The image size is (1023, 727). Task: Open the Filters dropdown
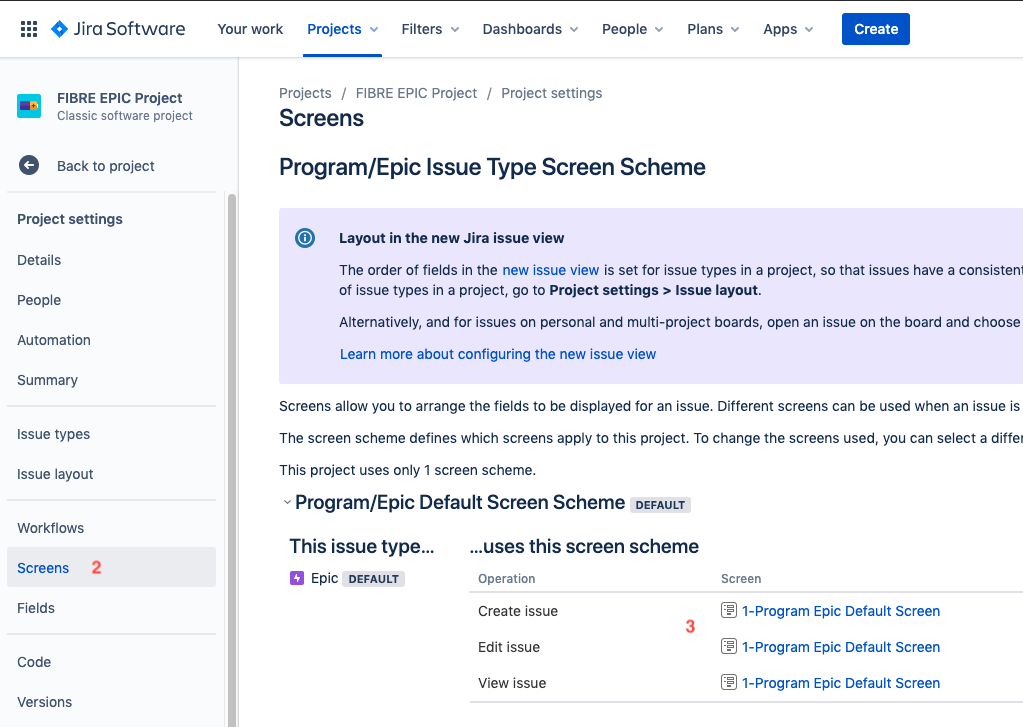click(x=430, y=29)
